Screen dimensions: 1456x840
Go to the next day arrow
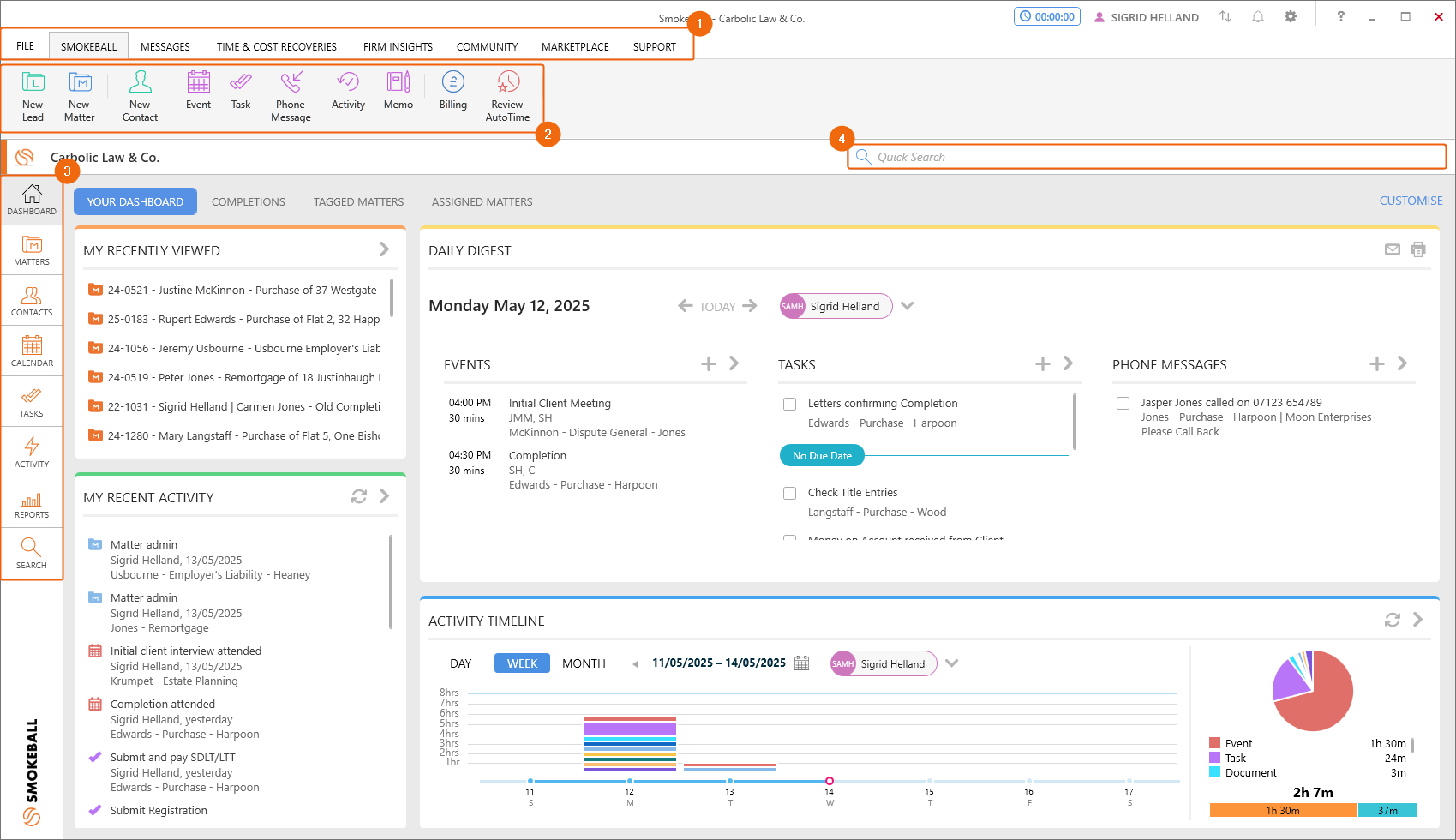750,306
